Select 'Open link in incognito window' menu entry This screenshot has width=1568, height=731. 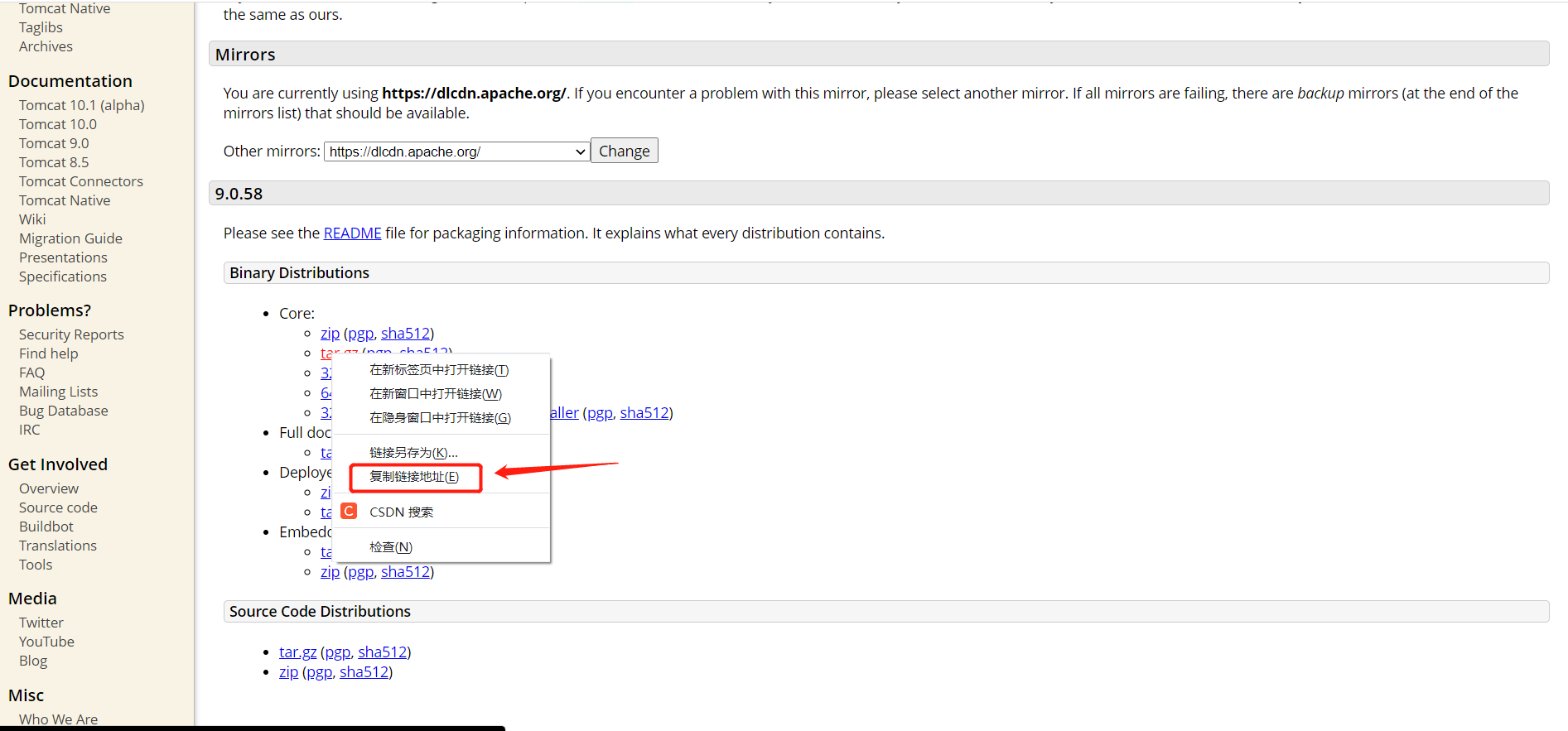[x=440, y=418]
